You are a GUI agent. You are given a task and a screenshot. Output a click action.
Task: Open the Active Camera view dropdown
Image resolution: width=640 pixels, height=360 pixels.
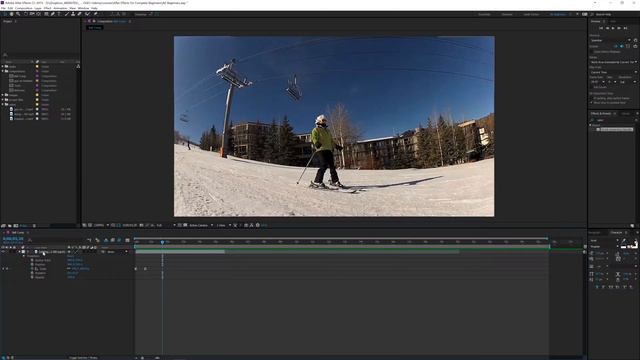(x=201, y=225)
